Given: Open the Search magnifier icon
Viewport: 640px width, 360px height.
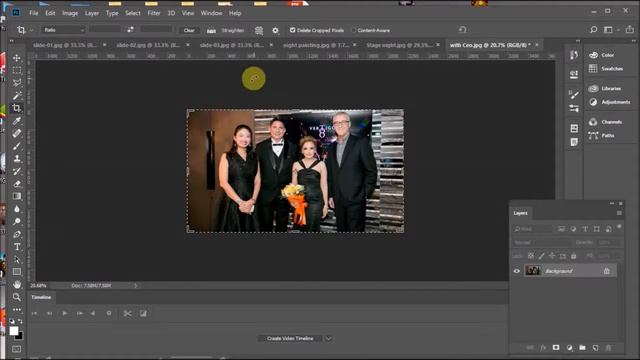Looking at the screenshot, I should click(x=593, y=30).
